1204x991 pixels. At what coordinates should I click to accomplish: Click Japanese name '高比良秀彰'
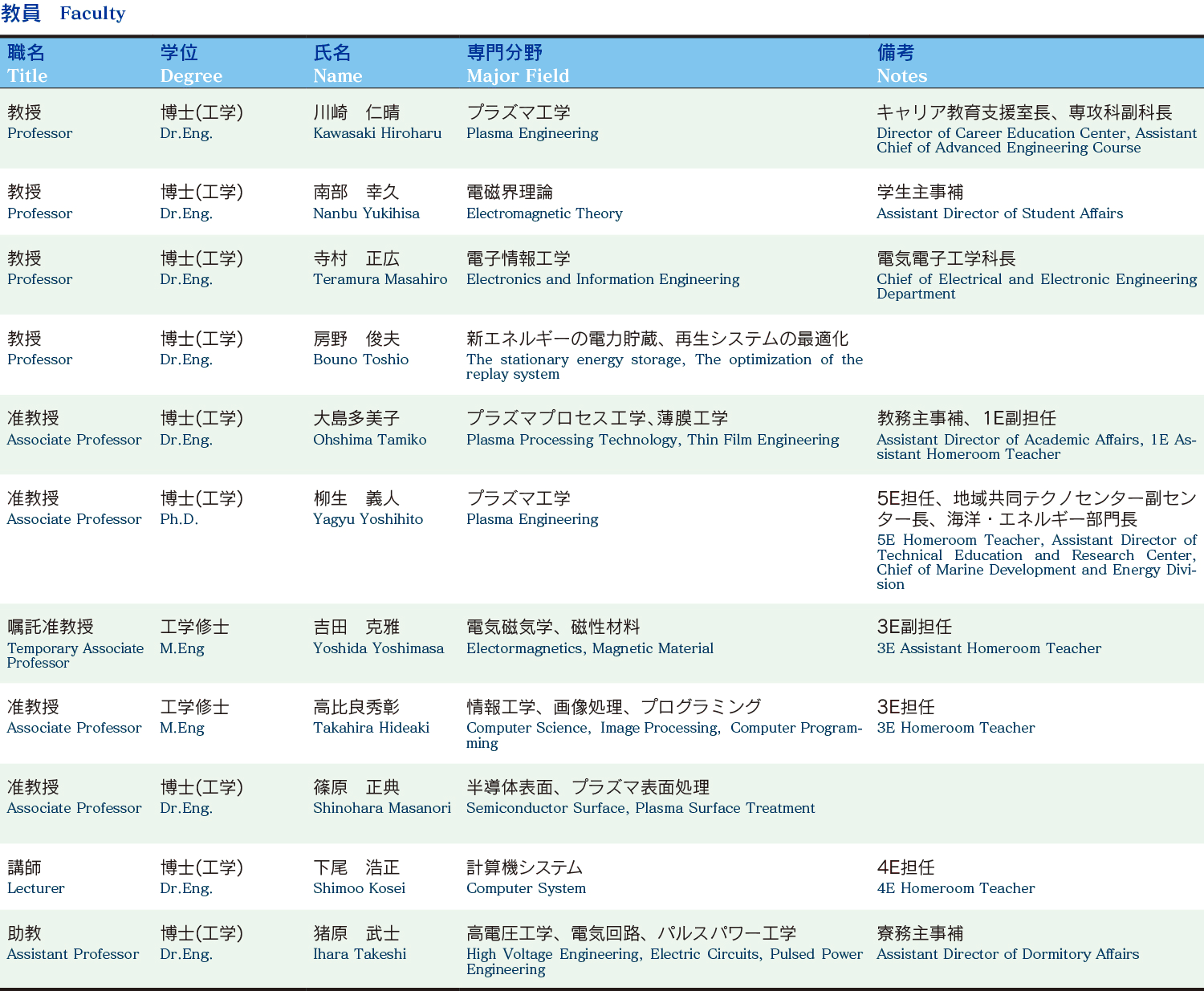[x=356, y=707]
